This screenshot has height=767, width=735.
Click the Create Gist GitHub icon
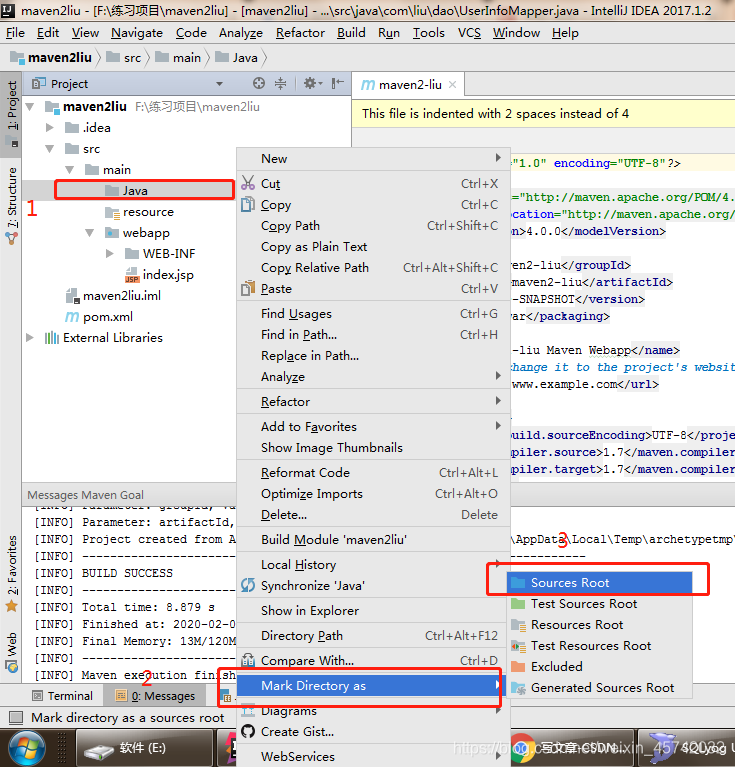click(248, 731)
